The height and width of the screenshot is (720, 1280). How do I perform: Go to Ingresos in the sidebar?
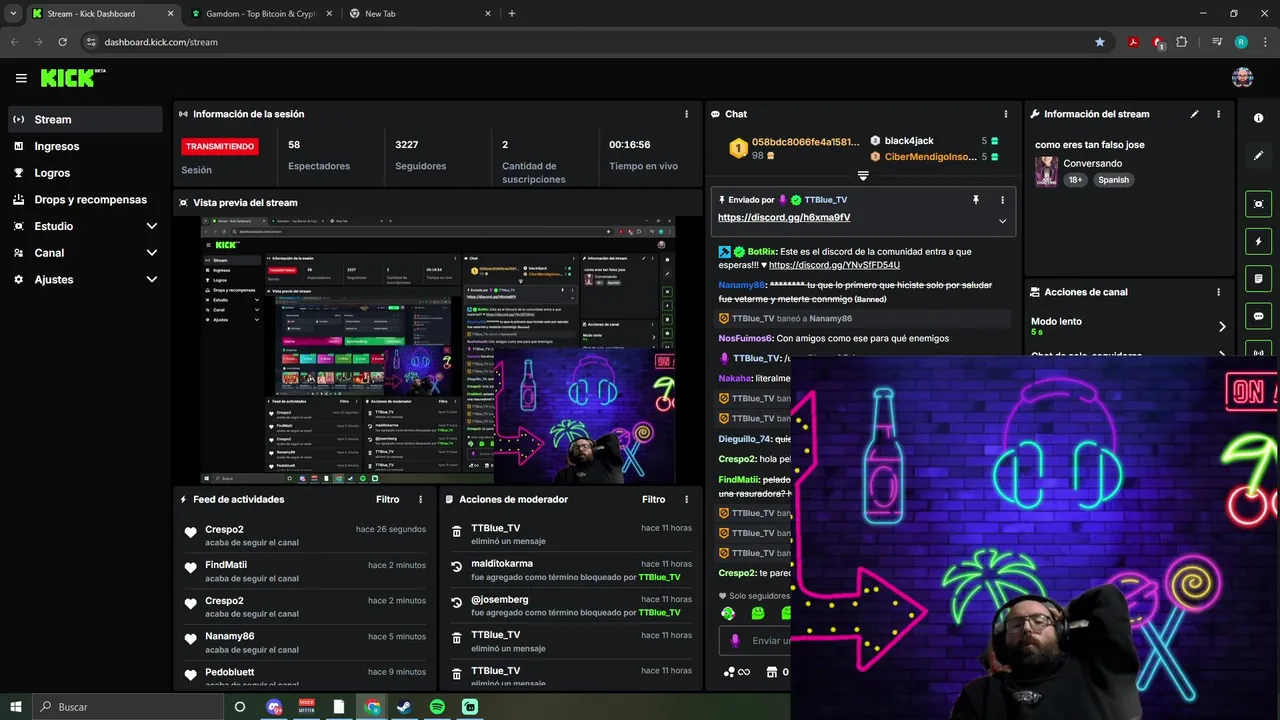pos(85,146)
